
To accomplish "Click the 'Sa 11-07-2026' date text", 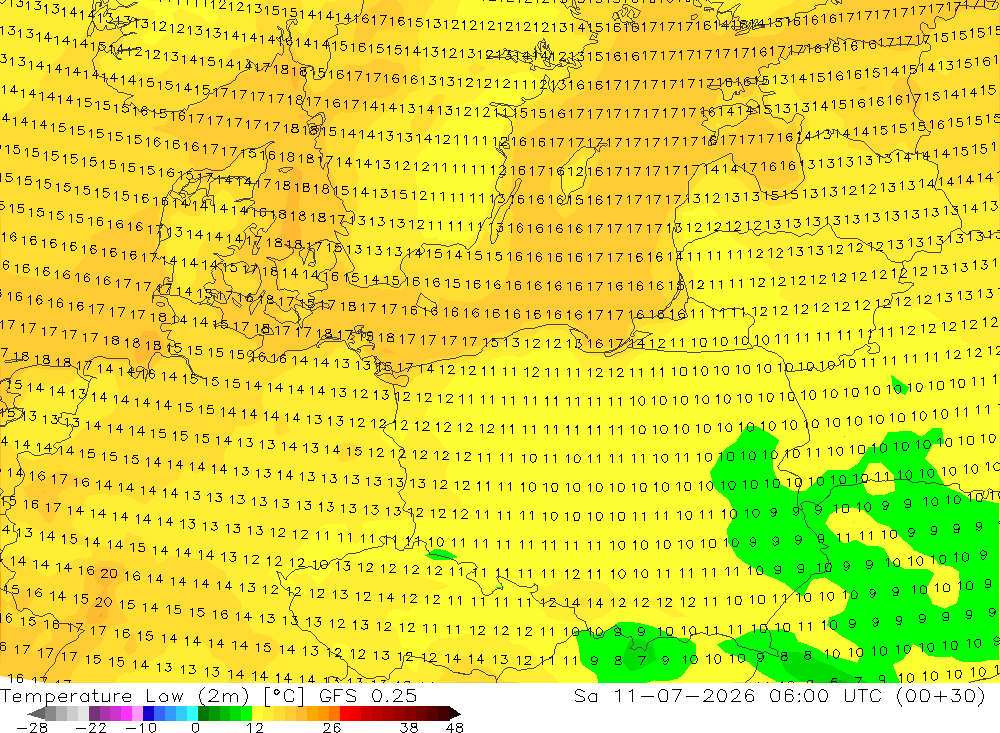I will [x=664, y=696].
